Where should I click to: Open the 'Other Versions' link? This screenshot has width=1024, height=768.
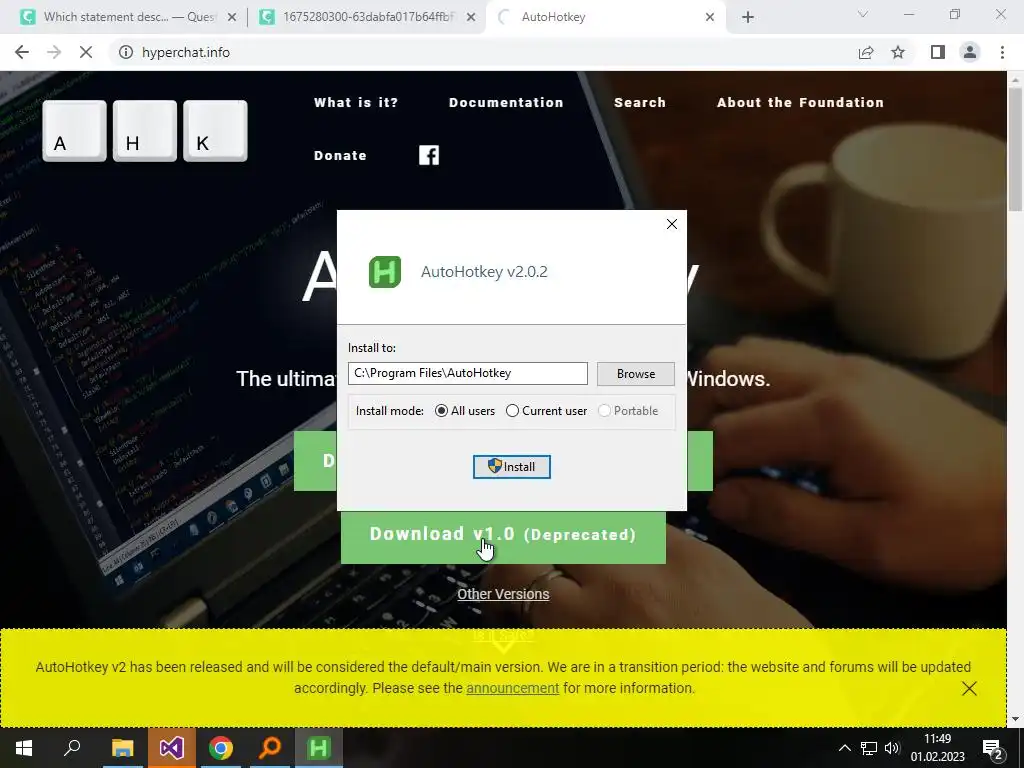(x=503, y=594)
